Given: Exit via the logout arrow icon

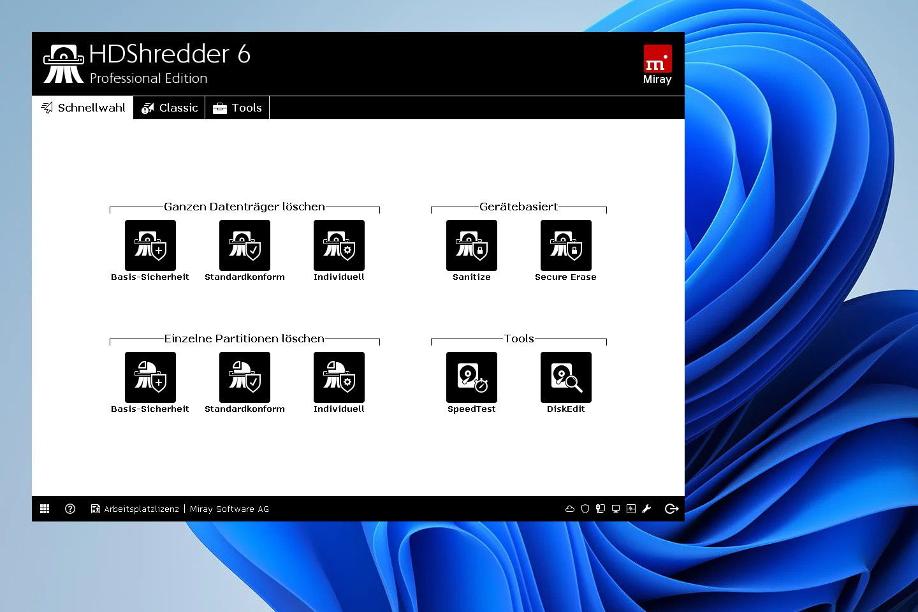Looking at the screenshot, I should 672,509.
